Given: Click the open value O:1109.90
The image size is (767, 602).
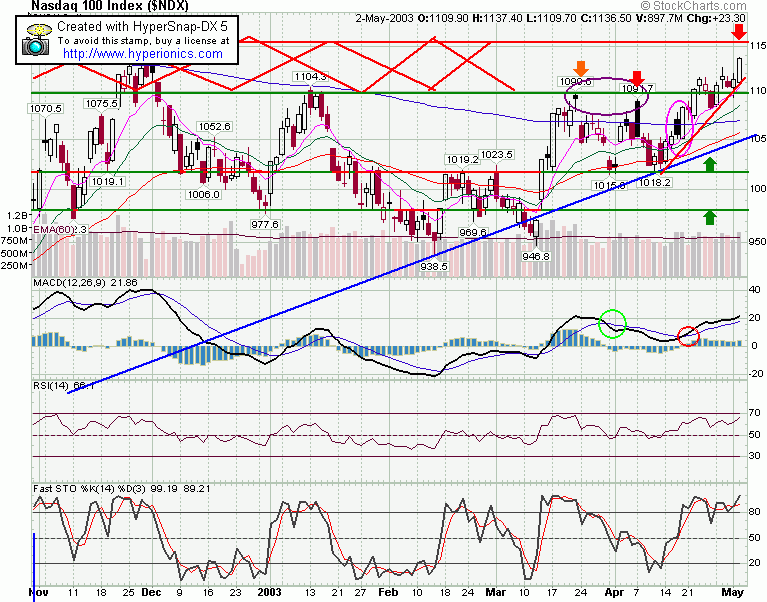Looking at the screenshot, I should click(443, 18).
